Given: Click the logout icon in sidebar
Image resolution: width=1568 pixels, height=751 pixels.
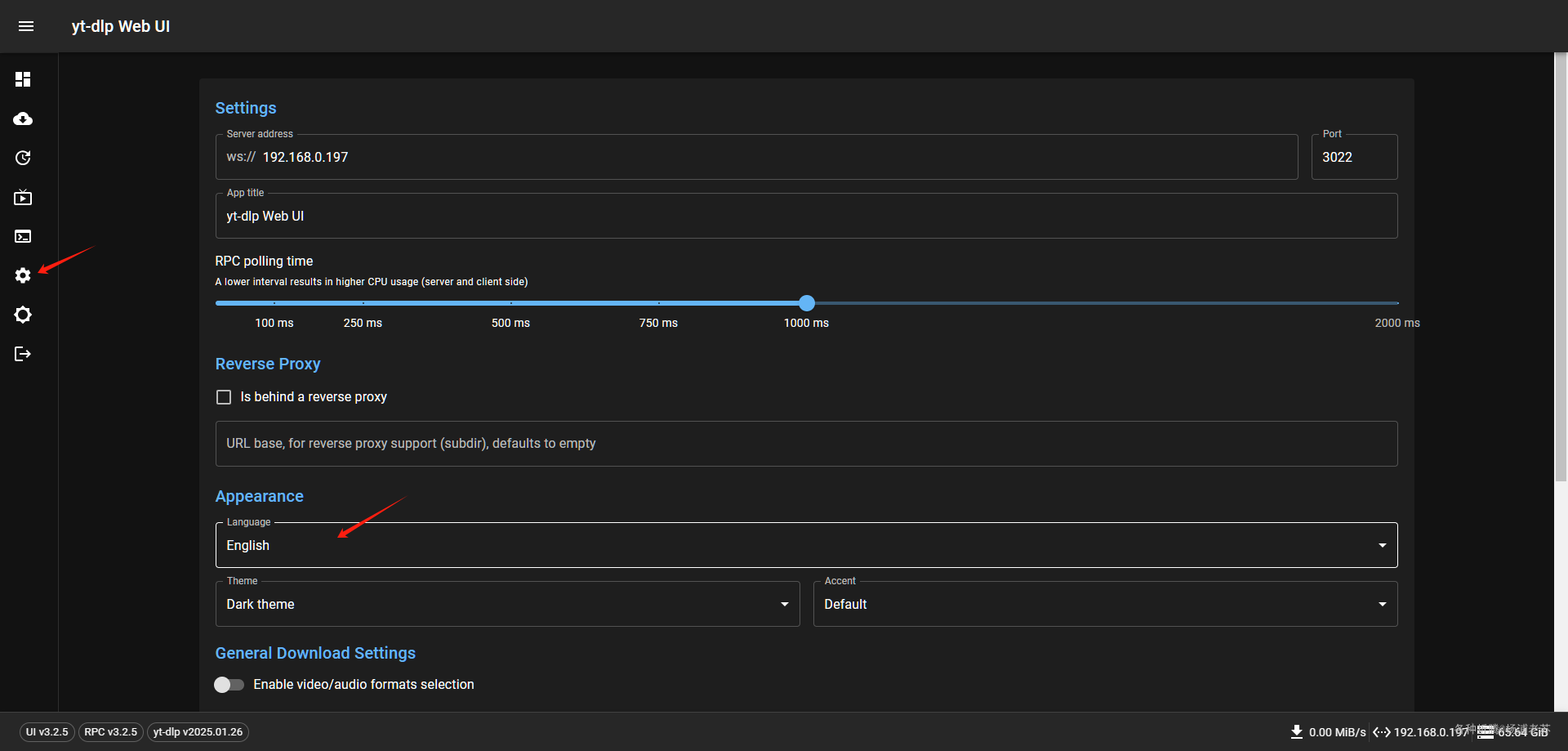Looking at the screenshot, I should [x=23, y=354].
